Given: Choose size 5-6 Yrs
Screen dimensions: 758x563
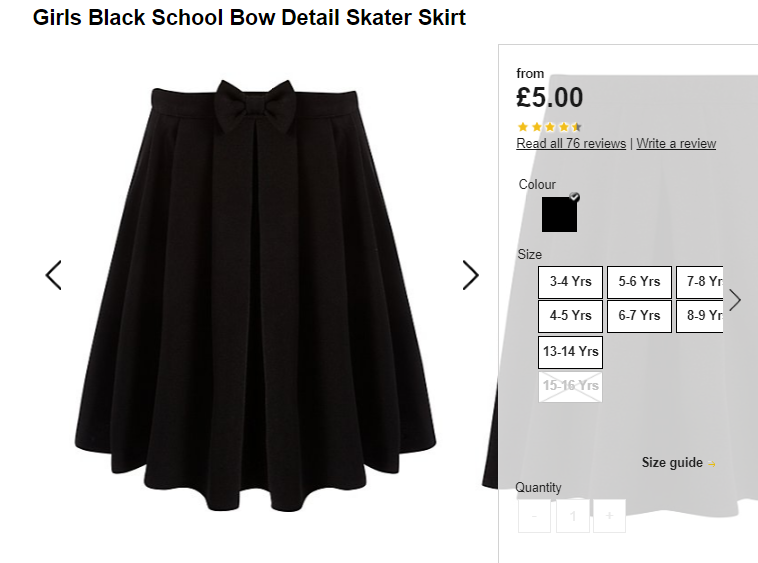Looking at the screenshot, I should (x=639, y=282).
